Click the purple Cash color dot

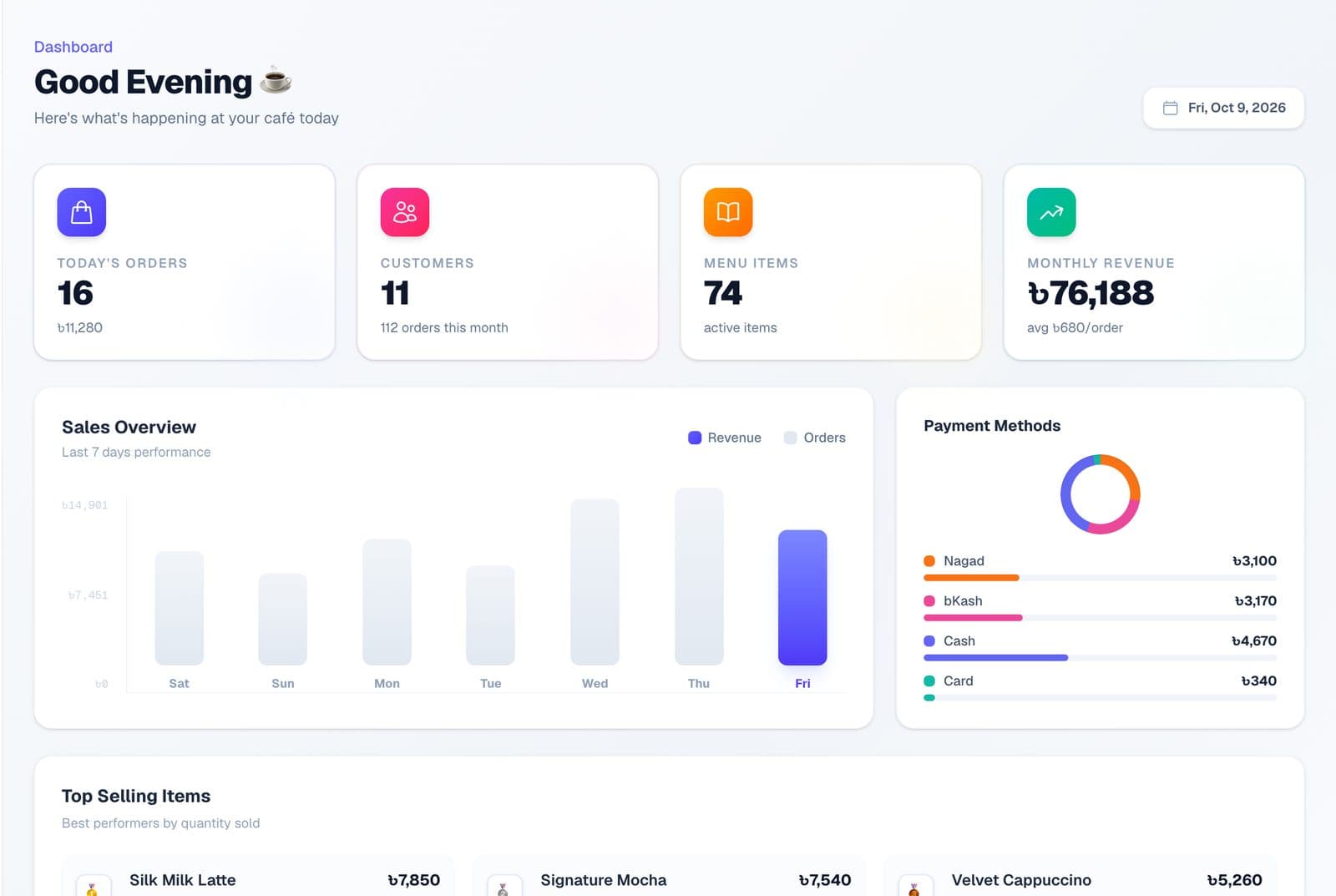tap(929, 641)
